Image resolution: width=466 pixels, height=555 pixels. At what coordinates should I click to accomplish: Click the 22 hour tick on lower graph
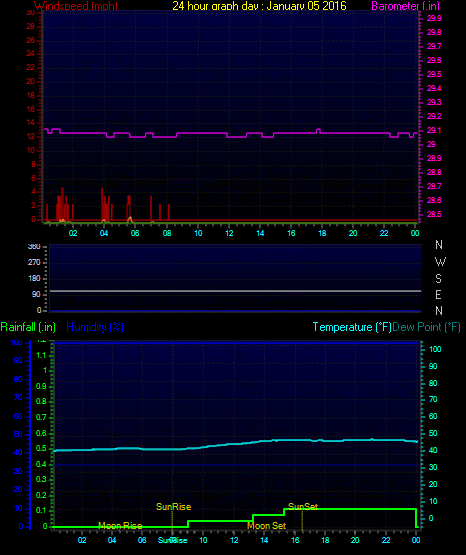tap(386, 540)
